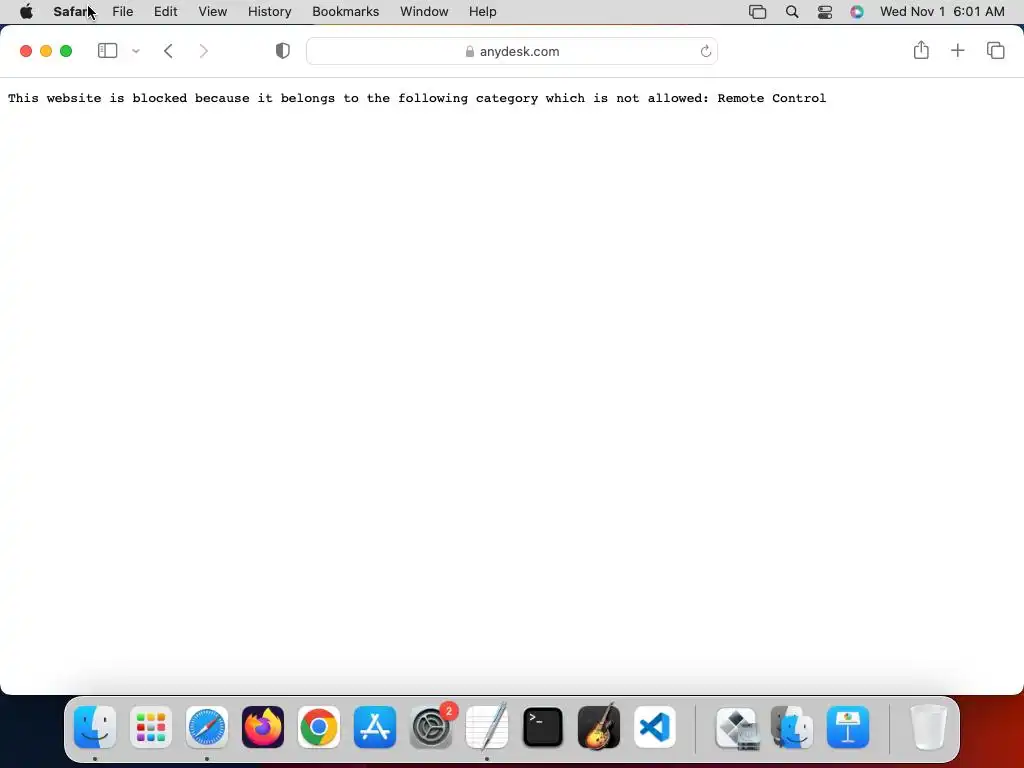The width and height of the screenshot is (1024, 768).
Task: Open the App Store from the Dock
Action: 375,727
